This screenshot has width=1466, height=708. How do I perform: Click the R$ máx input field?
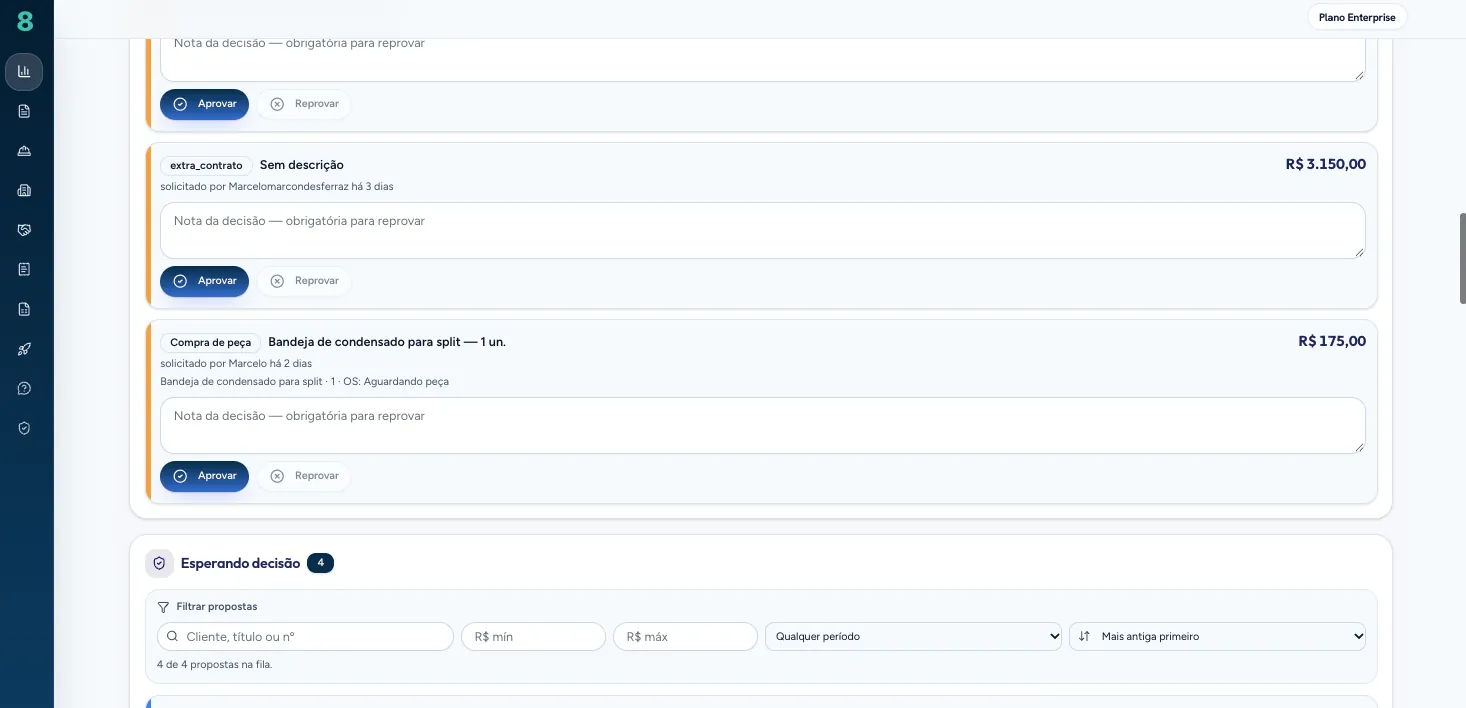[x=685, y=637]
